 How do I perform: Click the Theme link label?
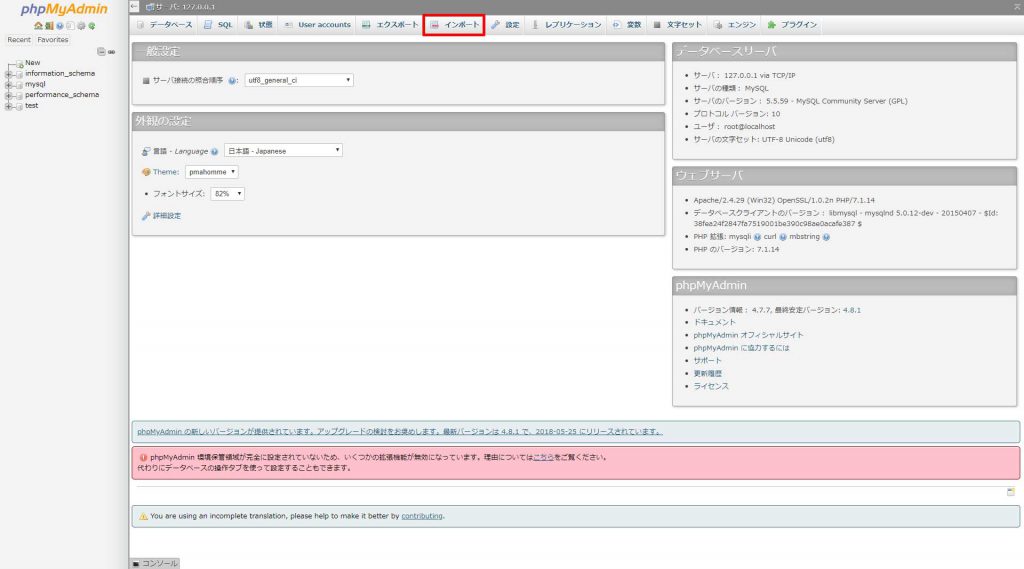tap(166, 172)
